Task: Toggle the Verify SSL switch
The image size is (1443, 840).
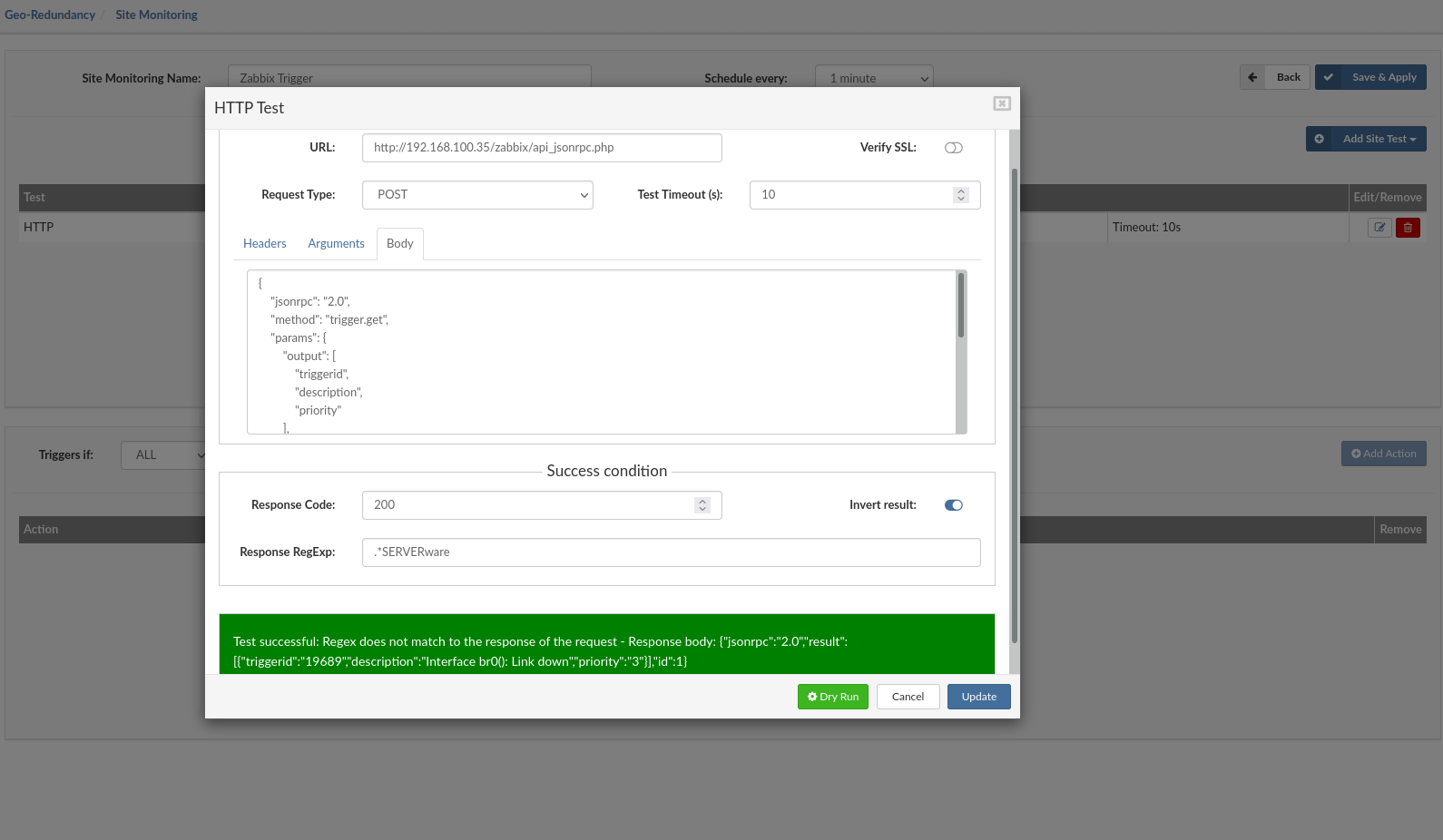Action: 953,148
